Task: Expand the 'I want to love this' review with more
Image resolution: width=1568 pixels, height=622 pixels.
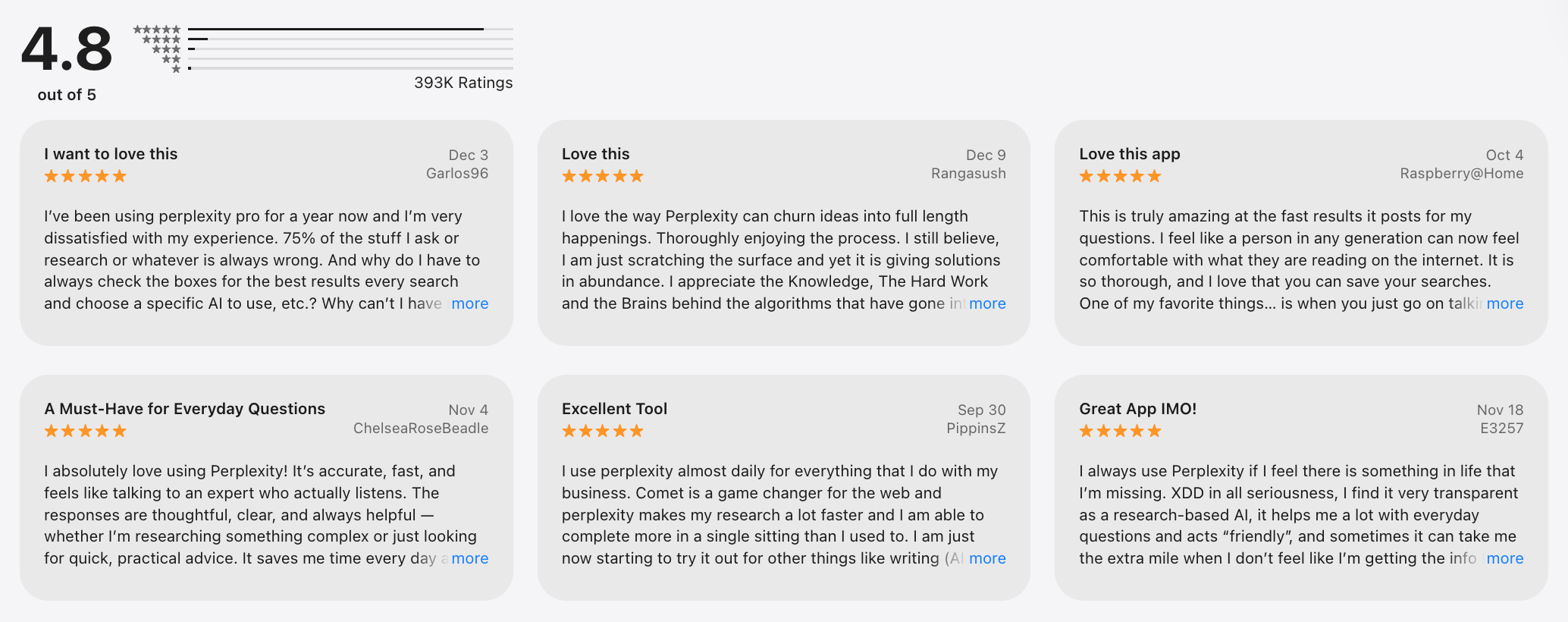Action: tap(469, 303)
